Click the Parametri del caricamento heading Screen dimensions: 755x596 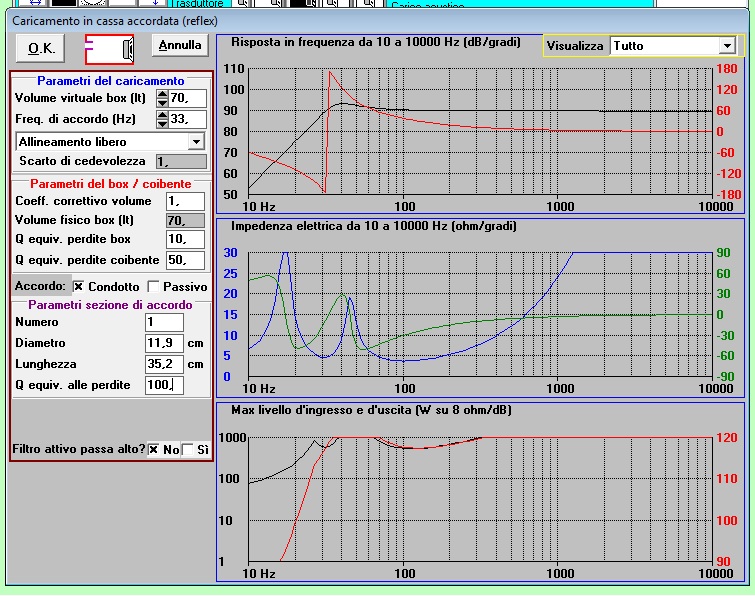[110, 81]
